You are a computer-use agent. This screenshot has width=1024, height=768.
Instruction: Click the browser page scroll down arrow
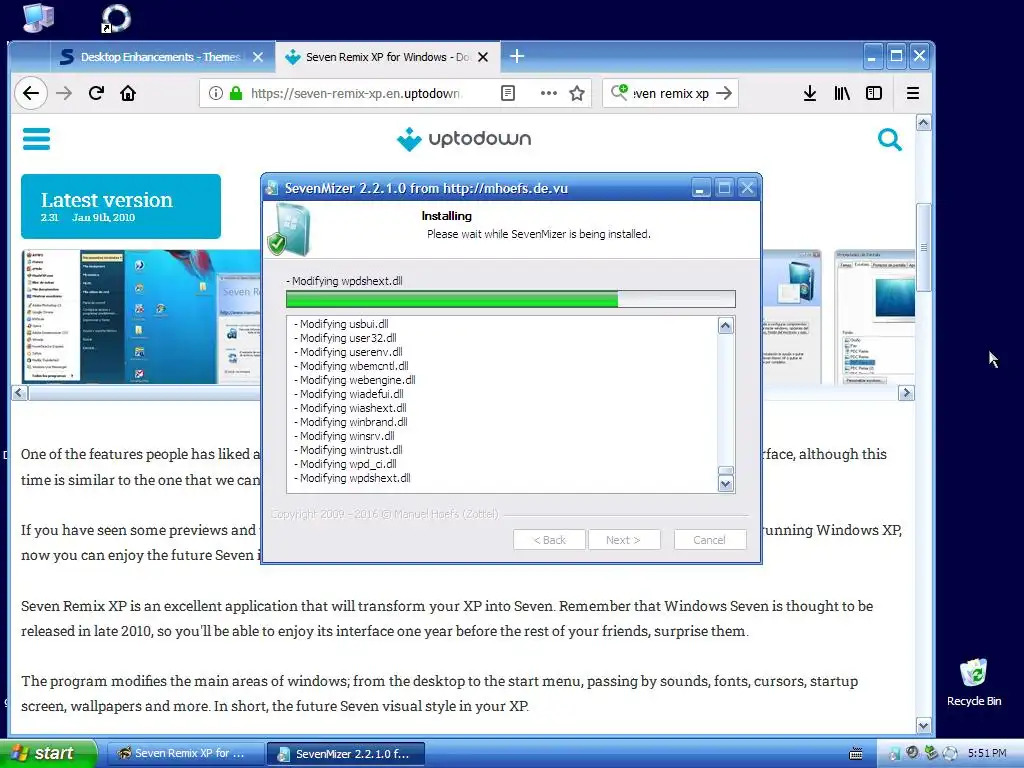pos(923,725)
